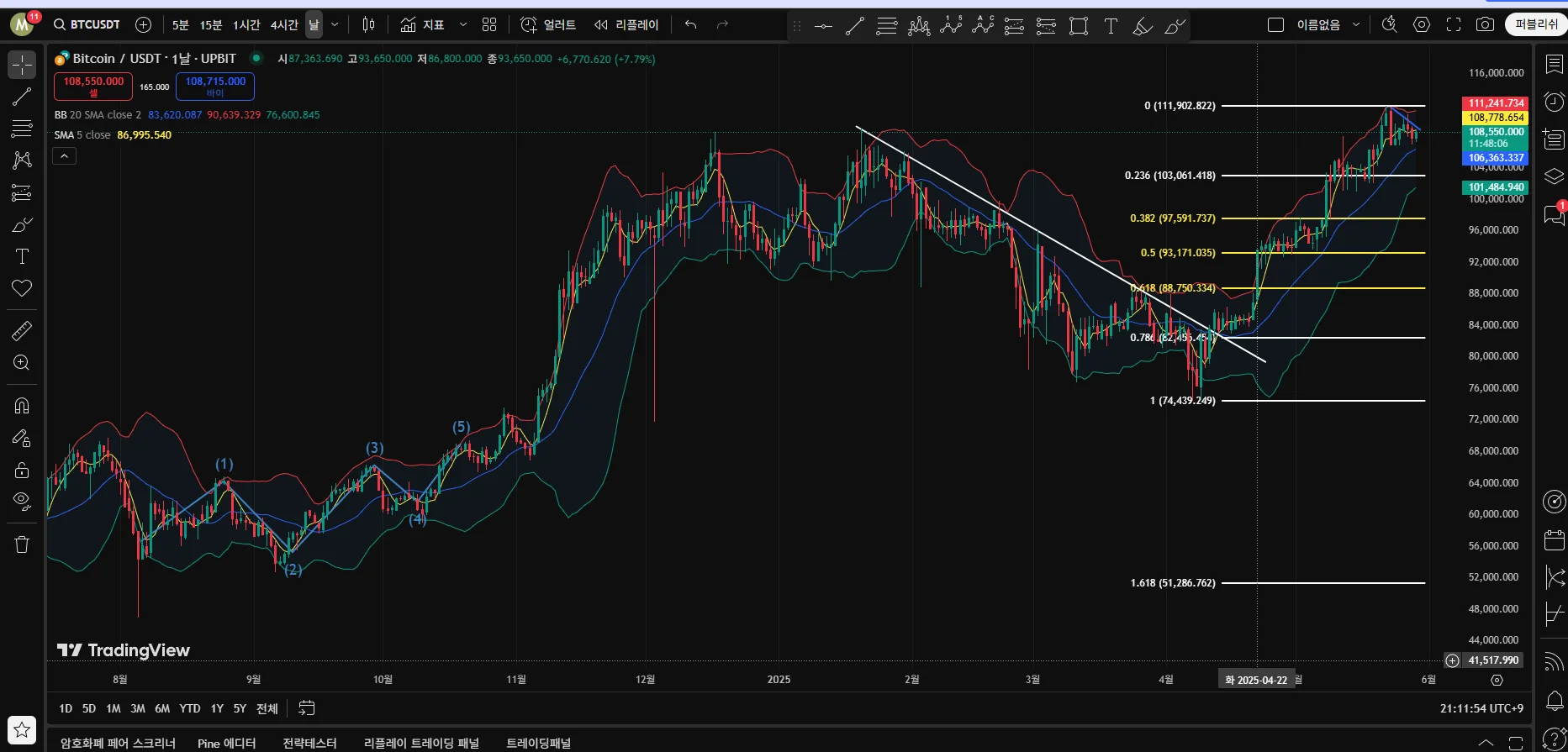This screenshot has height=752, width=1568.
Task: Collapse the indicator legend chevron
Action: tap(64, 156)
